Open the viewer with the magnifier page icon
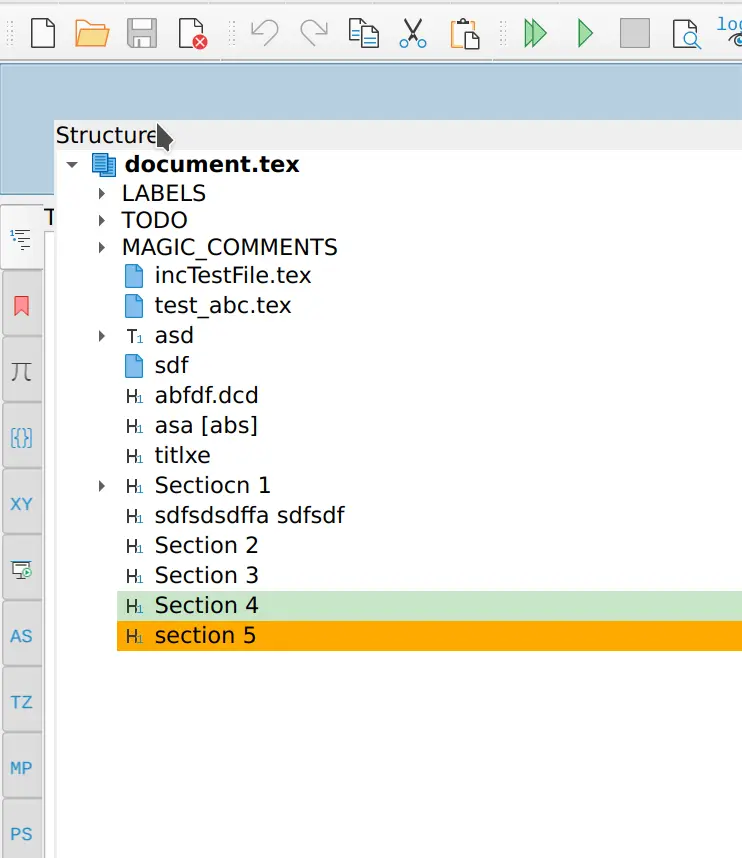The width and height of the screenshot is (742, 858). tap(686, 33)
